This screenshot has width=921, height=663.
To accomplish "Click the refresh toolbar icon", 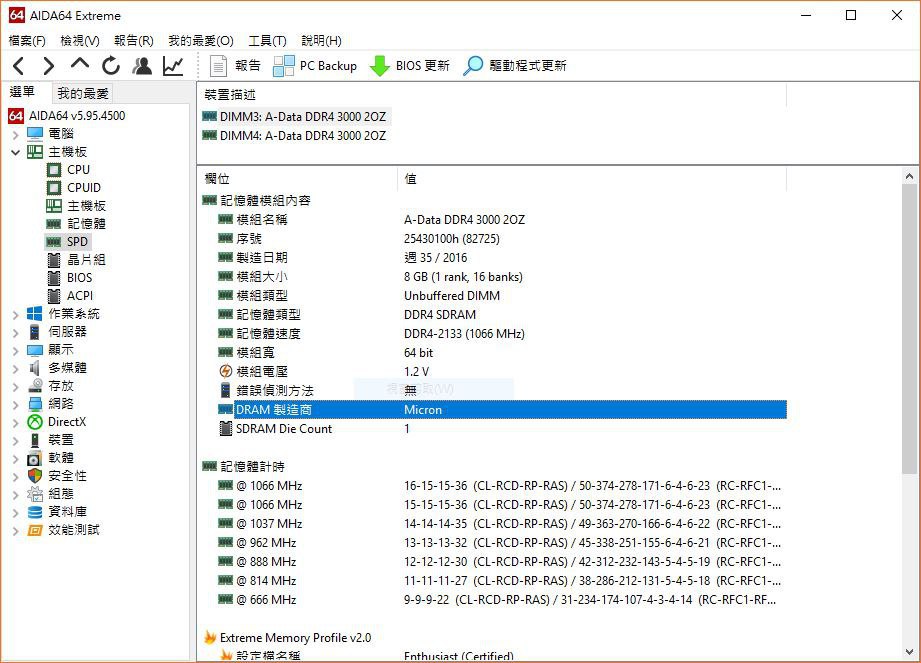I will 110,66.
